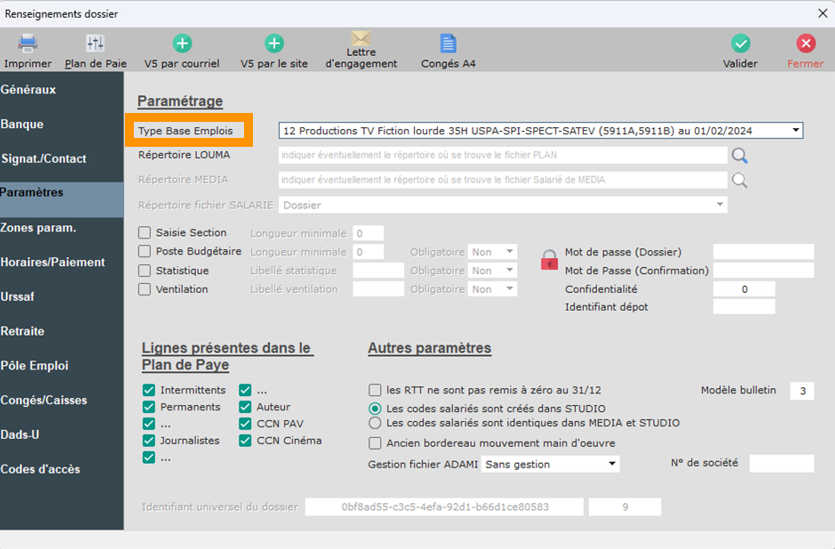This screenshot has width=835, height=549.
Task: Uncheck the CCN Cinéma checkbox
Action: click(x=245, y=441)
